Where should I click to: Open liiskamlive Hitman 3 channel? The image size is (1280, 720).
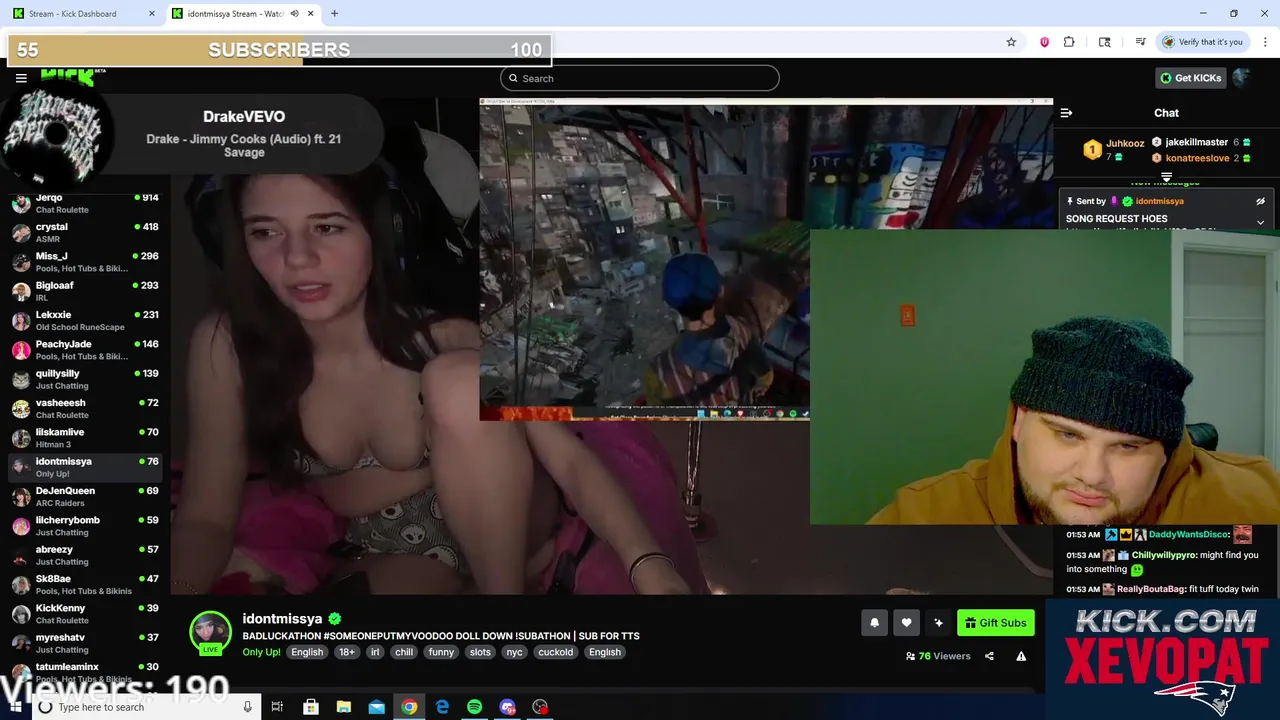pyautogui.click(x=85, y=438)
